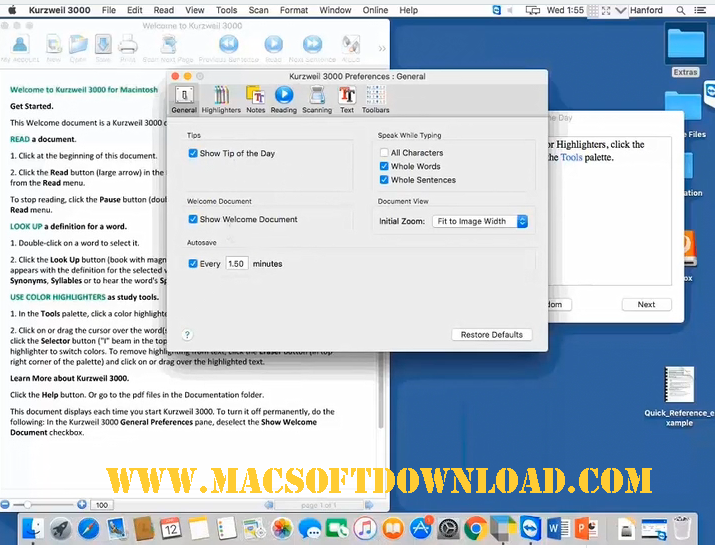Open the Edit menu

[135, 10]
